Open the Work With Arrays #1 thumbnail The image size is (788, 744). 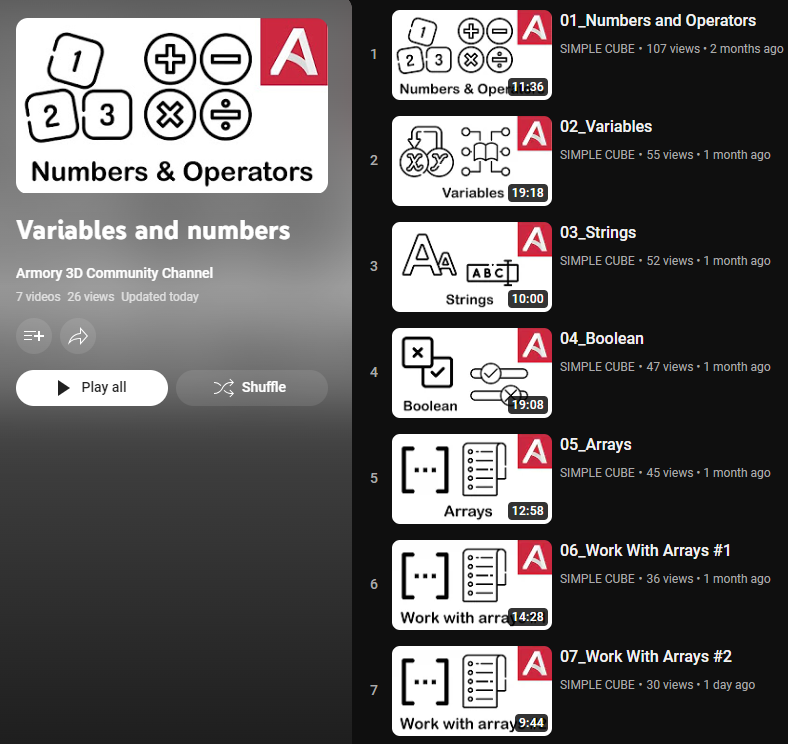472,585
